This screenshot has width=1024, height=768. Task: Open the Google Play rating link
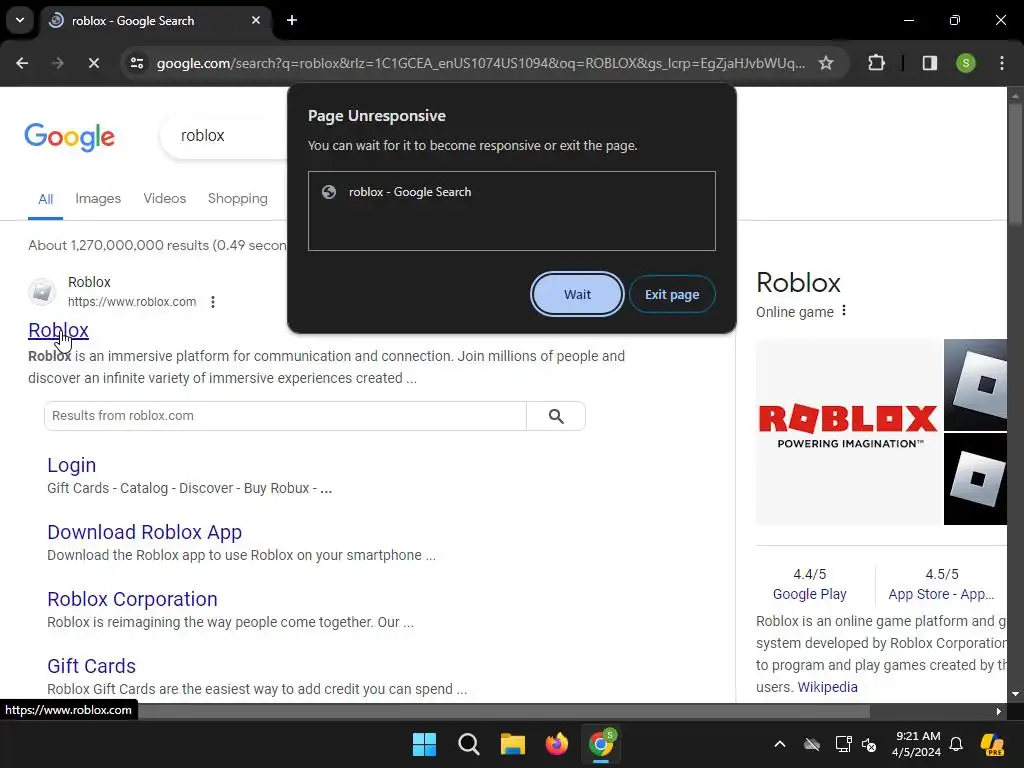coord(809,594)
